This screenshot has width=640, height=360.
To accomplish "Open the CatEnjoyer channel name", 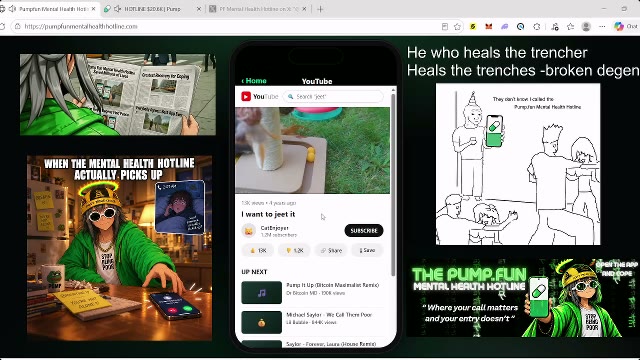I will (x=274, y=228).
